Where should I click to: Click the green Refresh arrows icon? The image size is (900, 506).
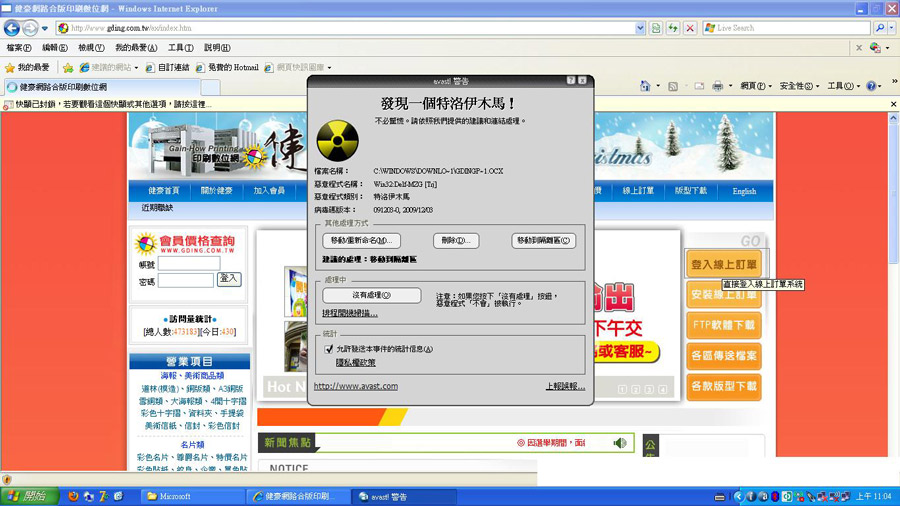pyautogui.click(x=673, y=28)
